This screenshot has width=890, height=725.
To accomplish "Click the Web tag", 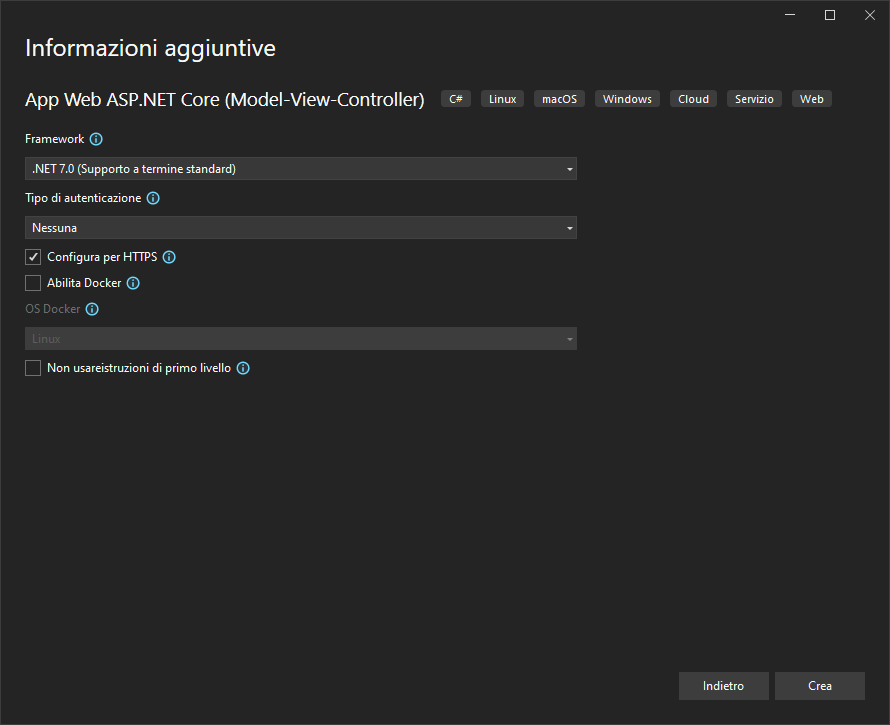I will pyautogui.click(x=812, y=99).
